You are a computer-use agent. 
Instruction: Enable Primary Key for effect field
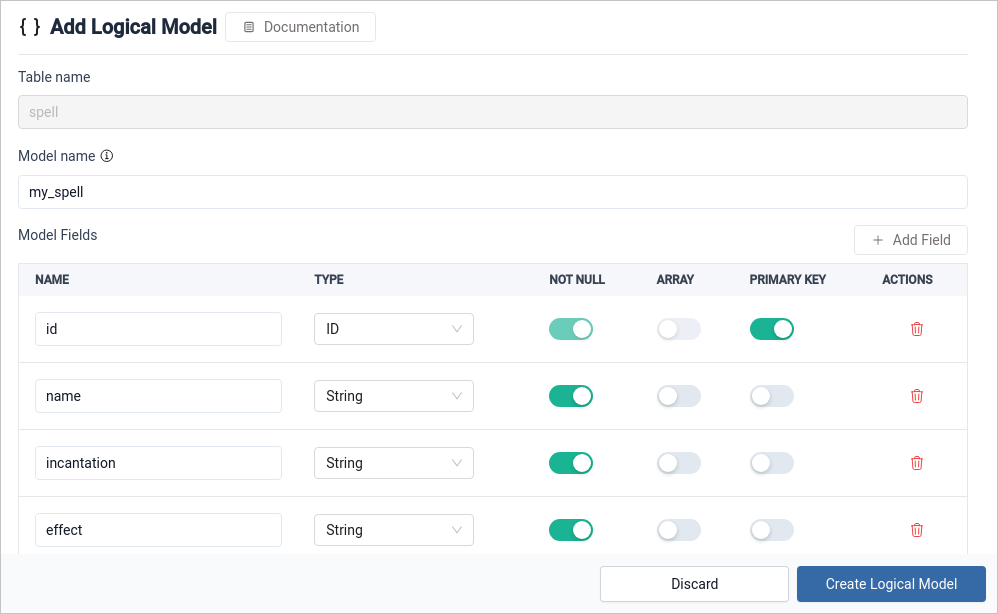pyautogui.click(x=771, y=530)
